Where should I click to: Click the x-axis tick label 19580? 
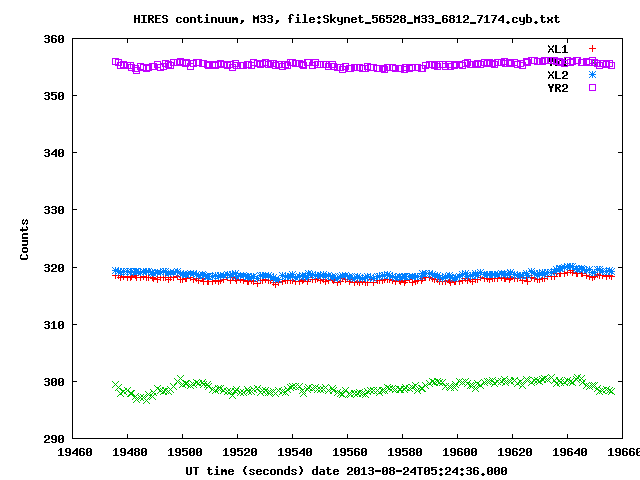coord(404,452)
